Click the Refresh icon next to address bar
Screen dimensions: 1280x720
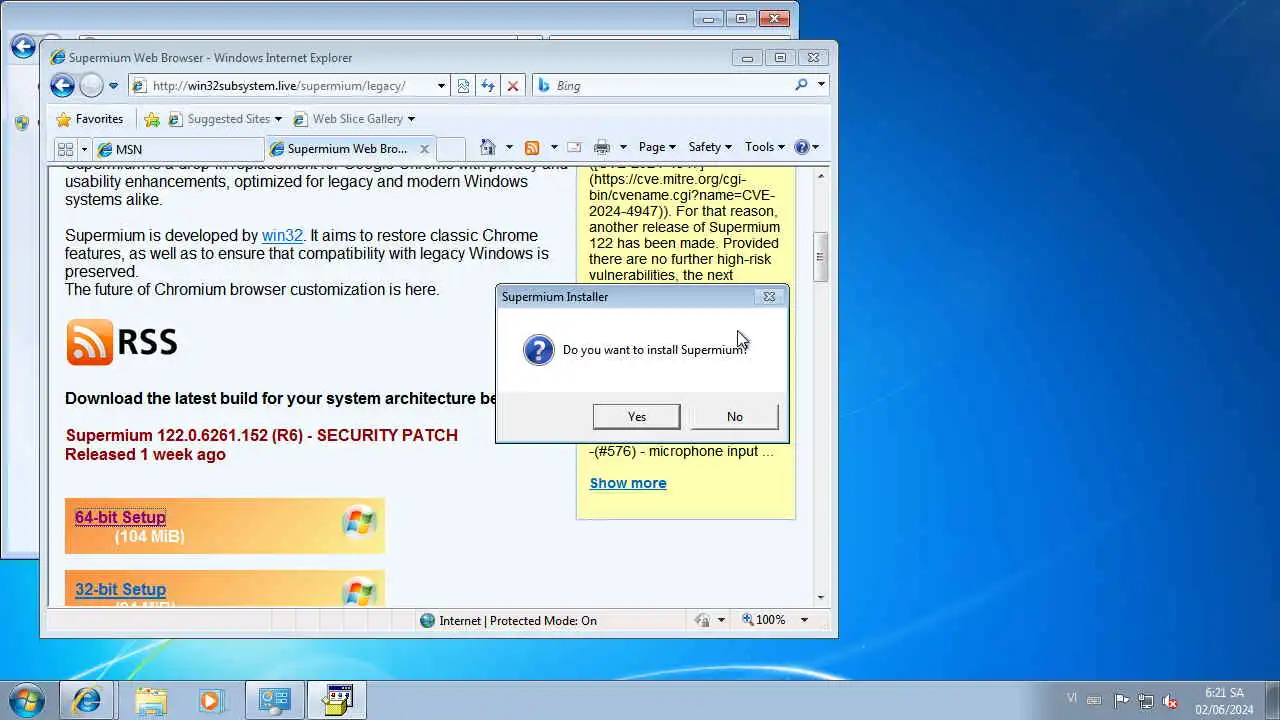[x=488, y=86]
